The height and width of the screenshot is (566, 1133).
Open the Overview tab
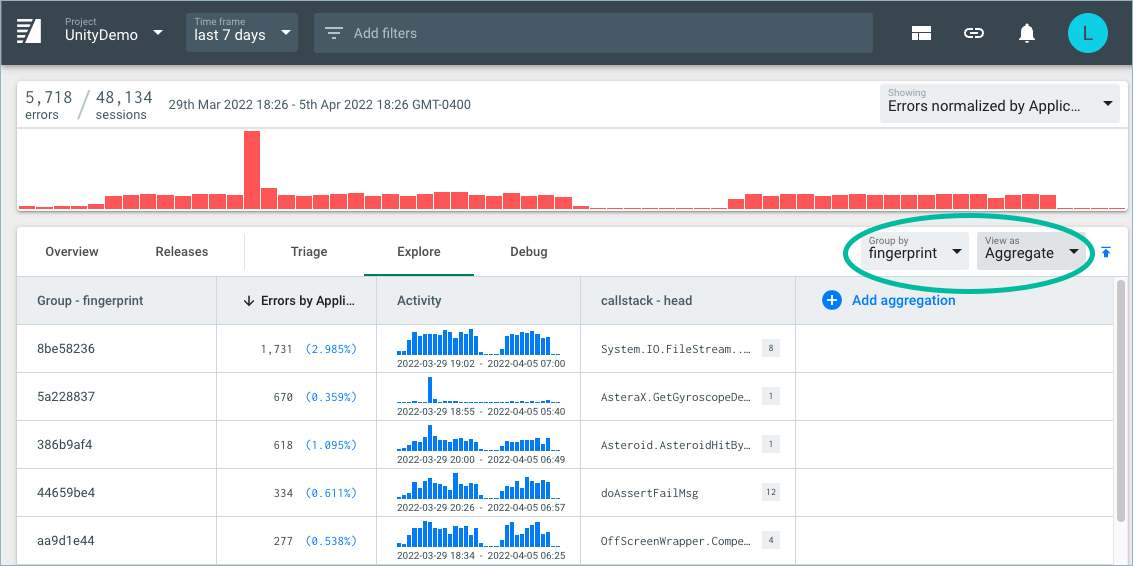click(72, 252)
